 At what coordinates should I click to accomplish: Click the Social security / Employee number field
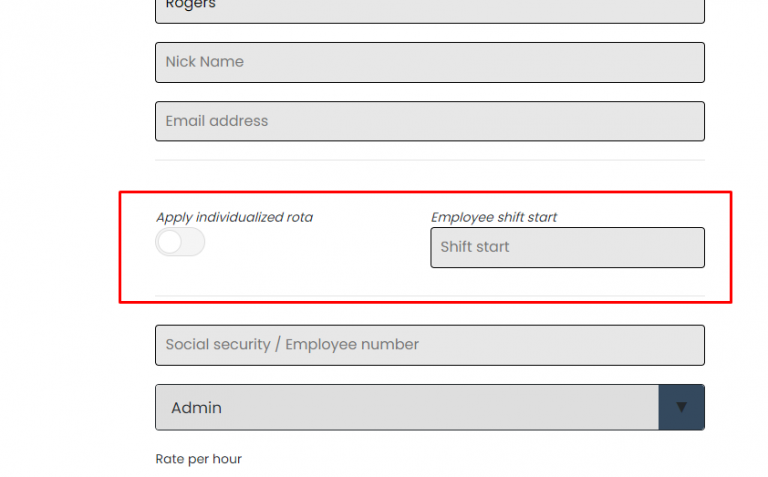pyautogui.click(x=429, y=345)
